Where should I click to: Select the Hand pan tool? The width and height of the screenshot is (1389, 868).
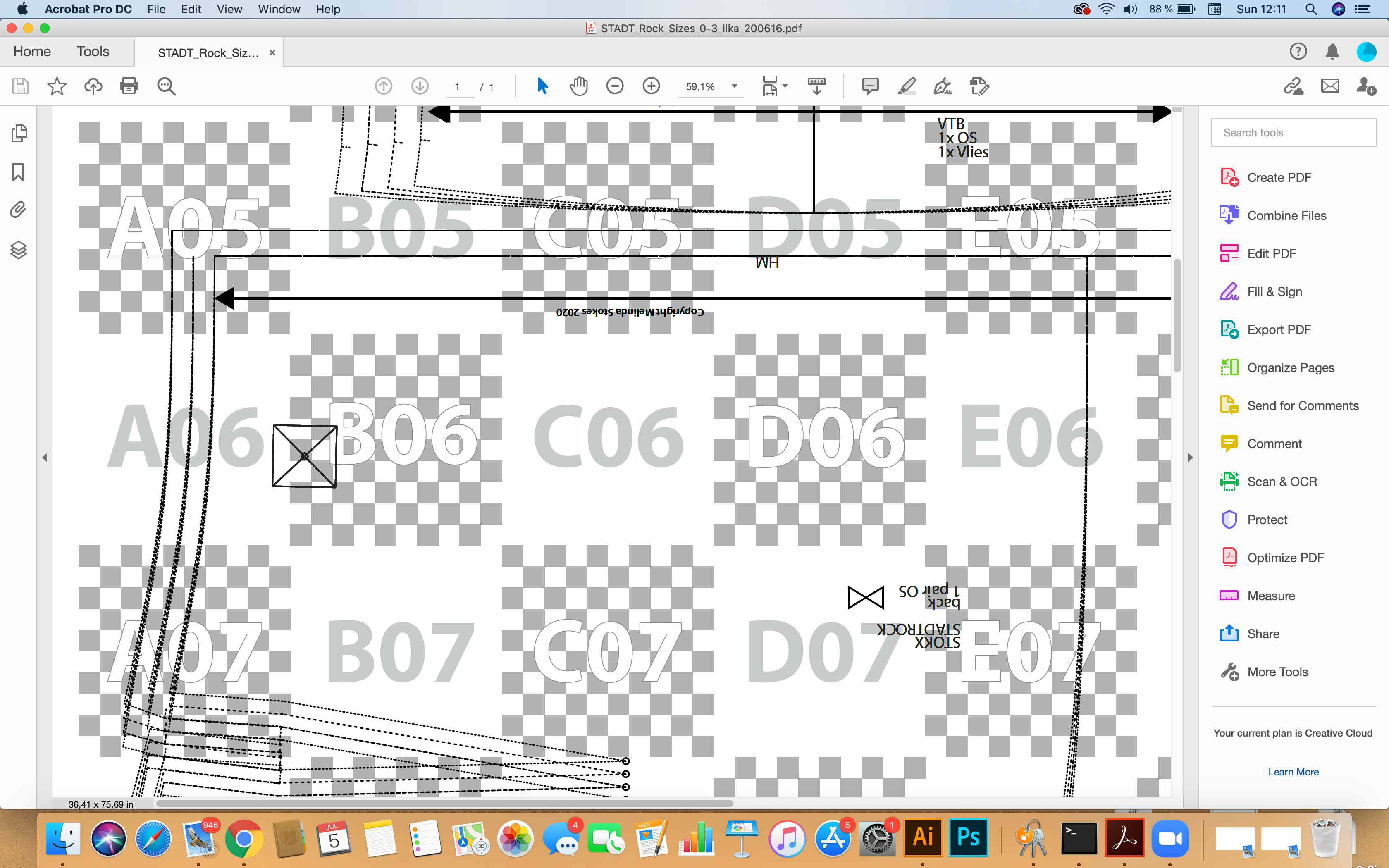coord(579,87)
